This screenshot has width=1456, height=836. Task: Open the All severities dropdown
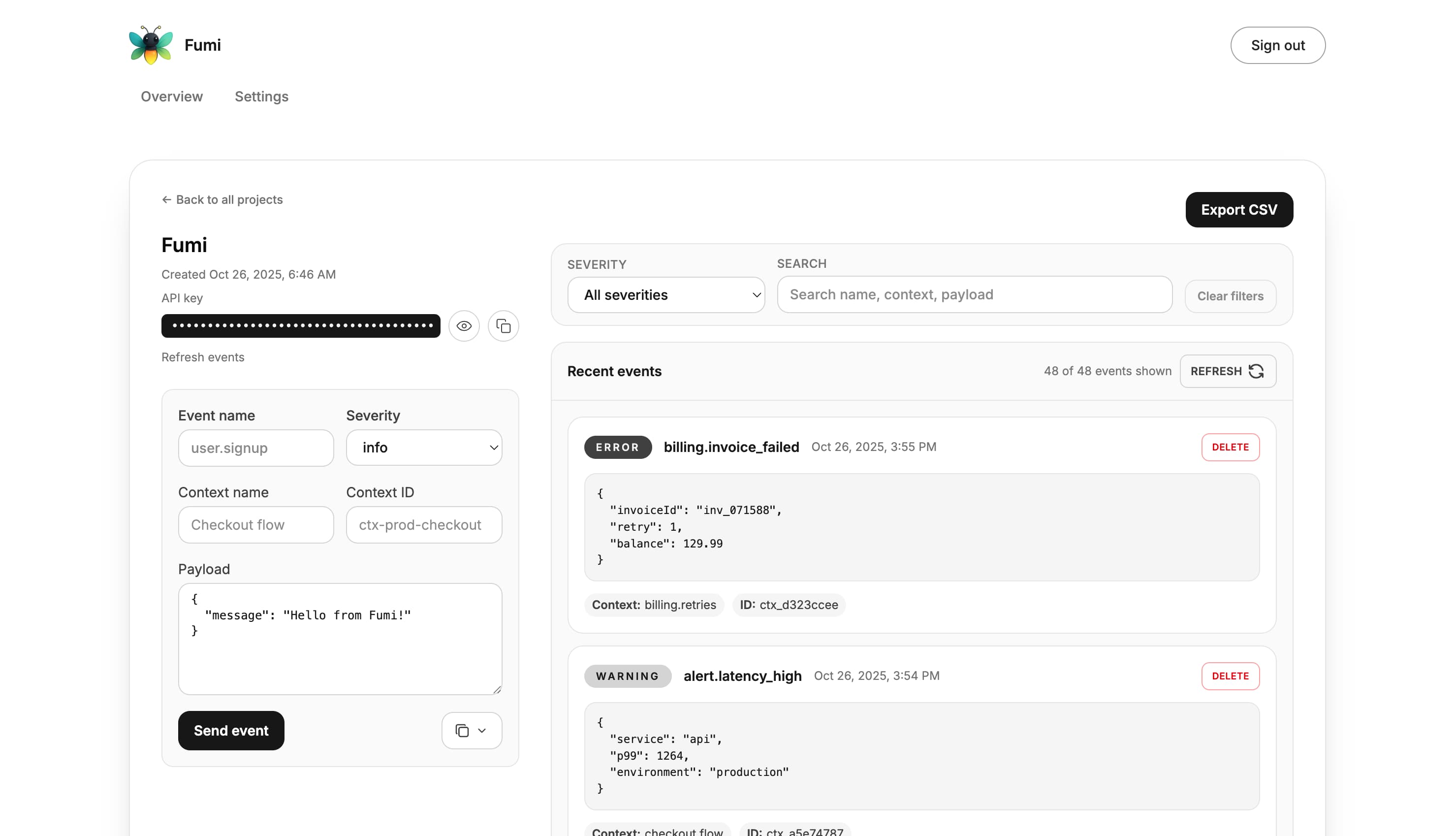(665, 294)
